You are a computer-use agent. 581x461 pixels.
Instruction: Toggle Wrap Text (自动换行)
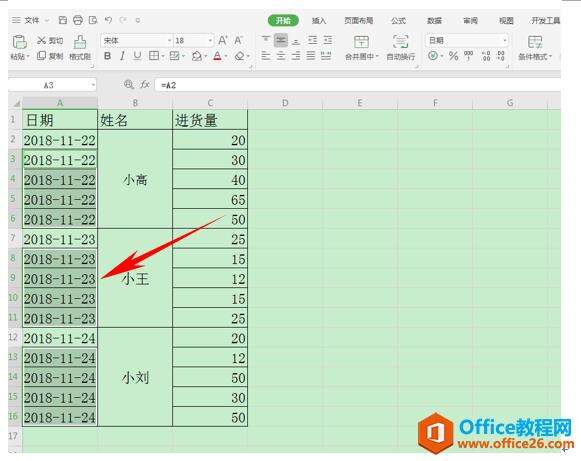401,47
